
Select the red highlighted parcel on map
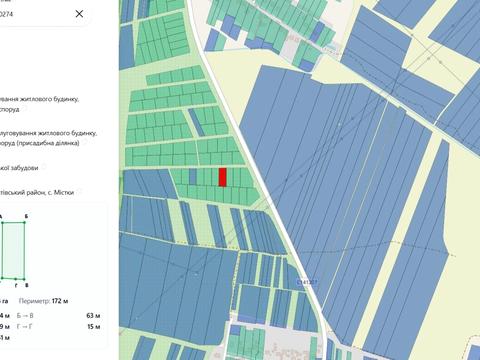(223, 177)
